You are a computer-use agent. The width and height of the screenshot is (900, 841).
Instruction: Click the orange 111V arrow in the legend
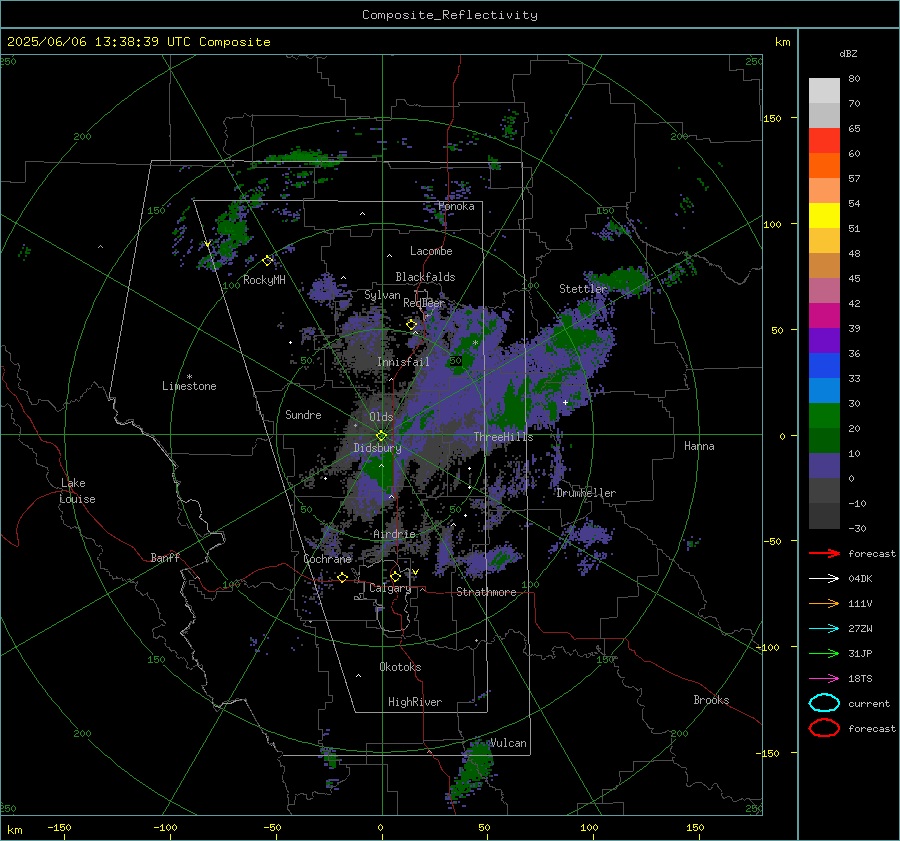(x=824, y=603)
